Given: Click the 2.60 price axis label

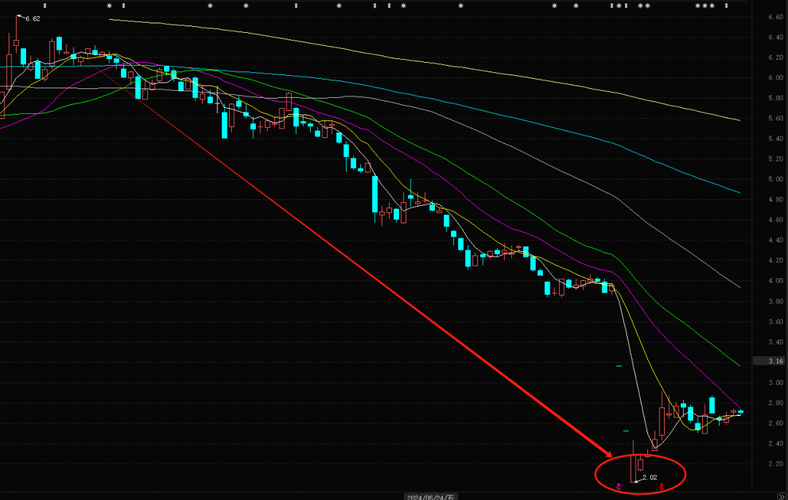Looking at the screenshot, I should click(x=776, y=423).
